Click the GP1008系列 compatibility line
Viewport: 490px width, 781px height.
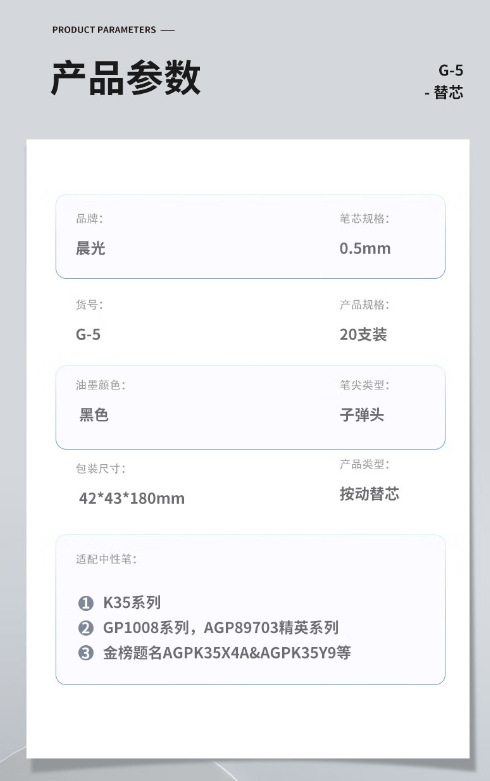[221, 628]
